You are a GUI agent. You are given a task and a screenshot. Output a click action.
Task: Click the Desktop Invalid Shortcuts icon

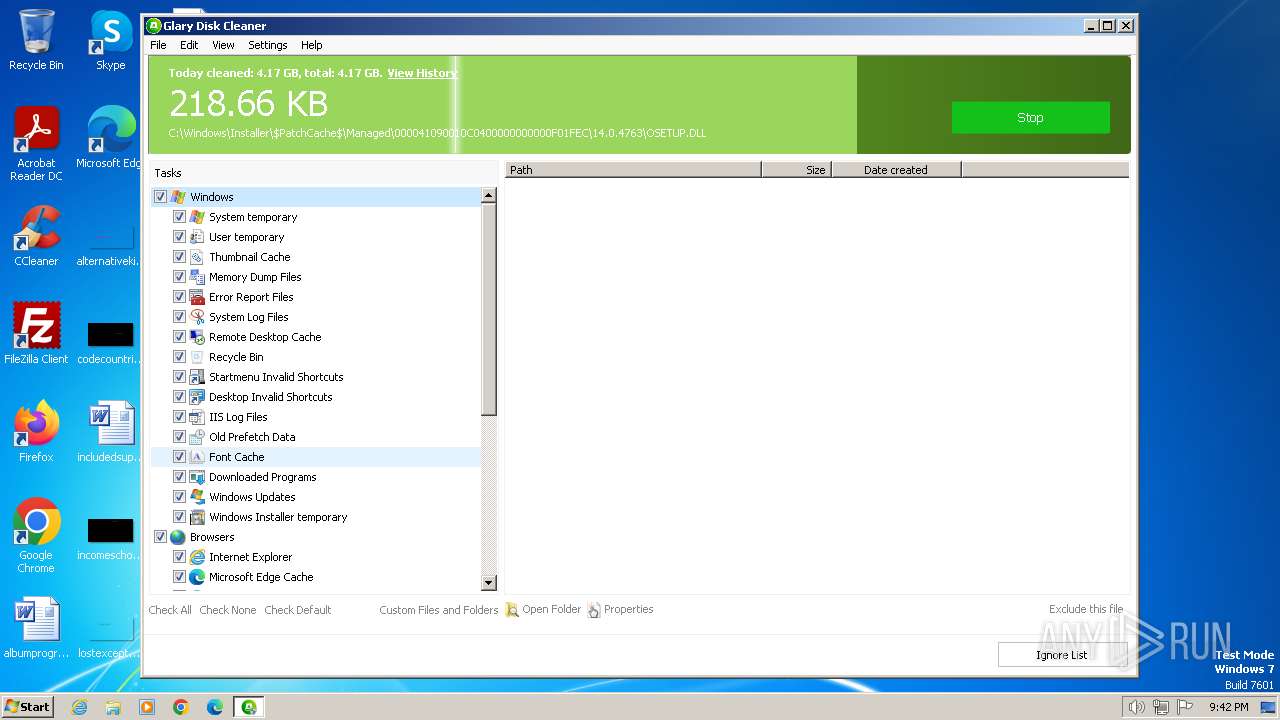point(197,397)
